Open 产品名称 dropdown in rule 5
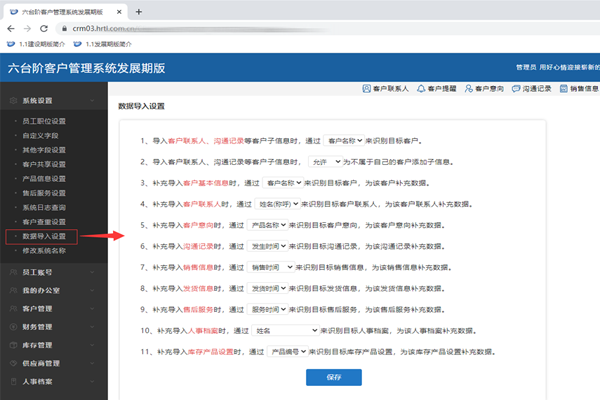 point(267,225)
